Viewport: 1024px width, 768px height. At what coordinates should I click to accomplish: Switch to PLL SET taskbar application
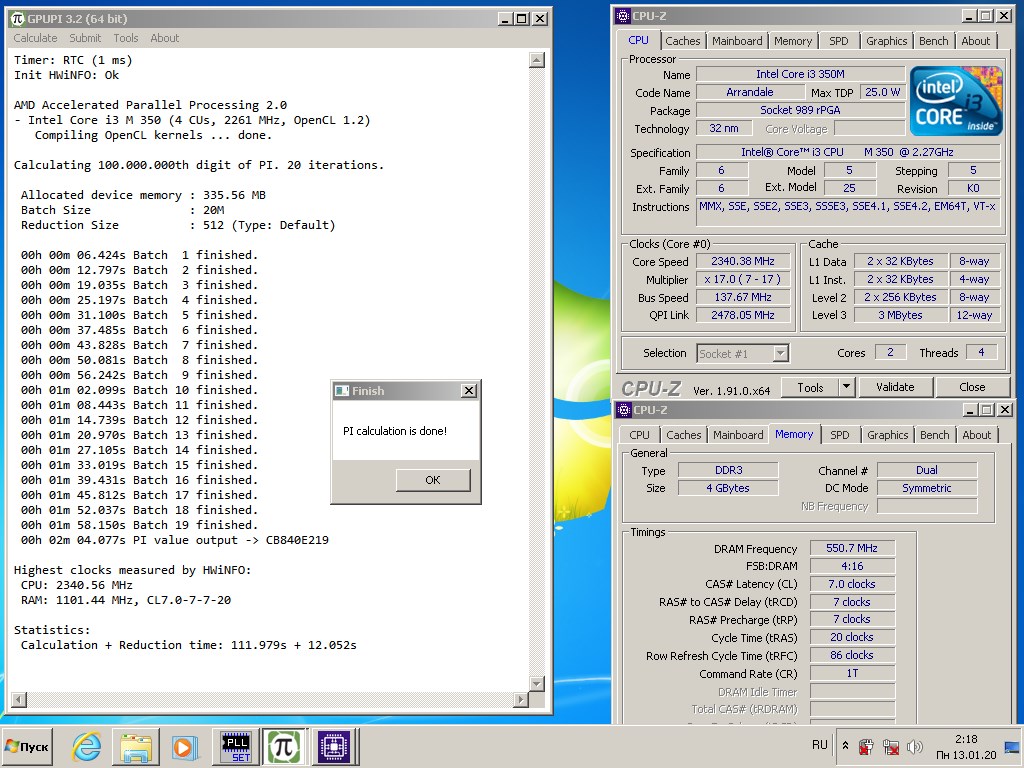click(236, 746)
